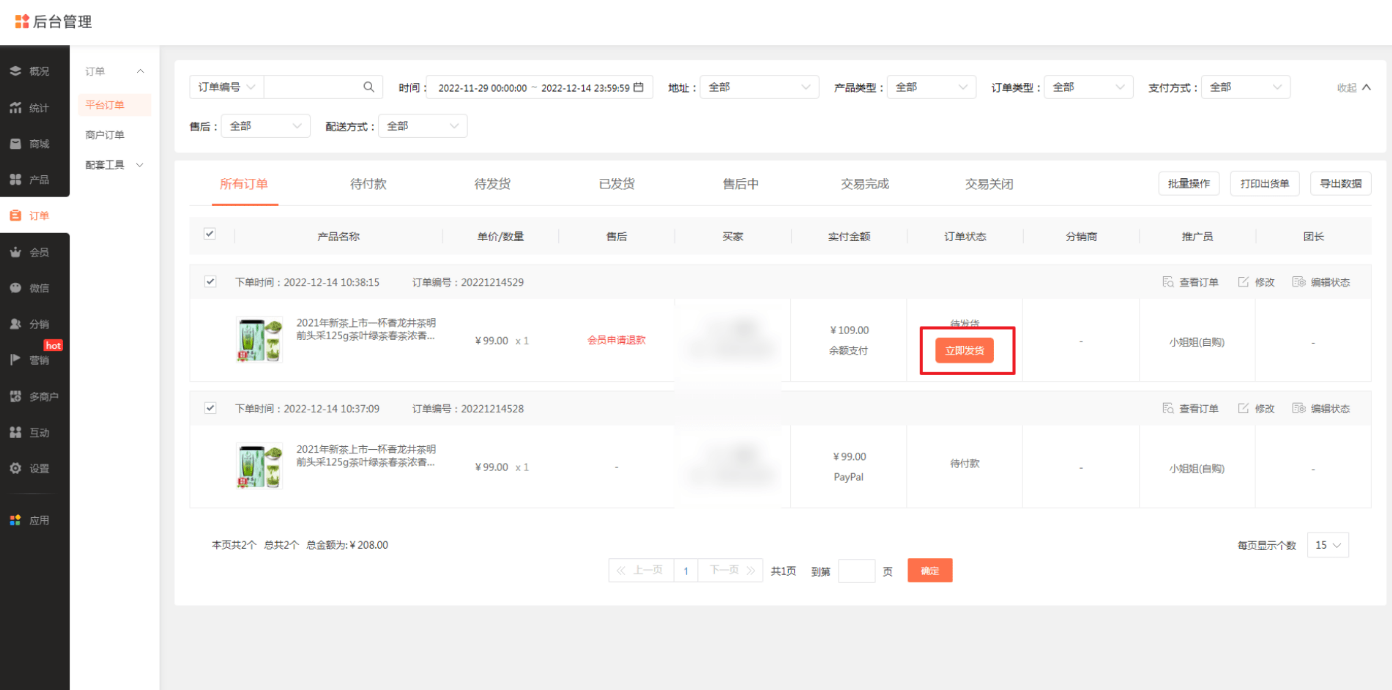Open the 商城 mall sidebar icon
Image resolution: width=1392 pixels, height=690 pixels.
pos(15,143)
